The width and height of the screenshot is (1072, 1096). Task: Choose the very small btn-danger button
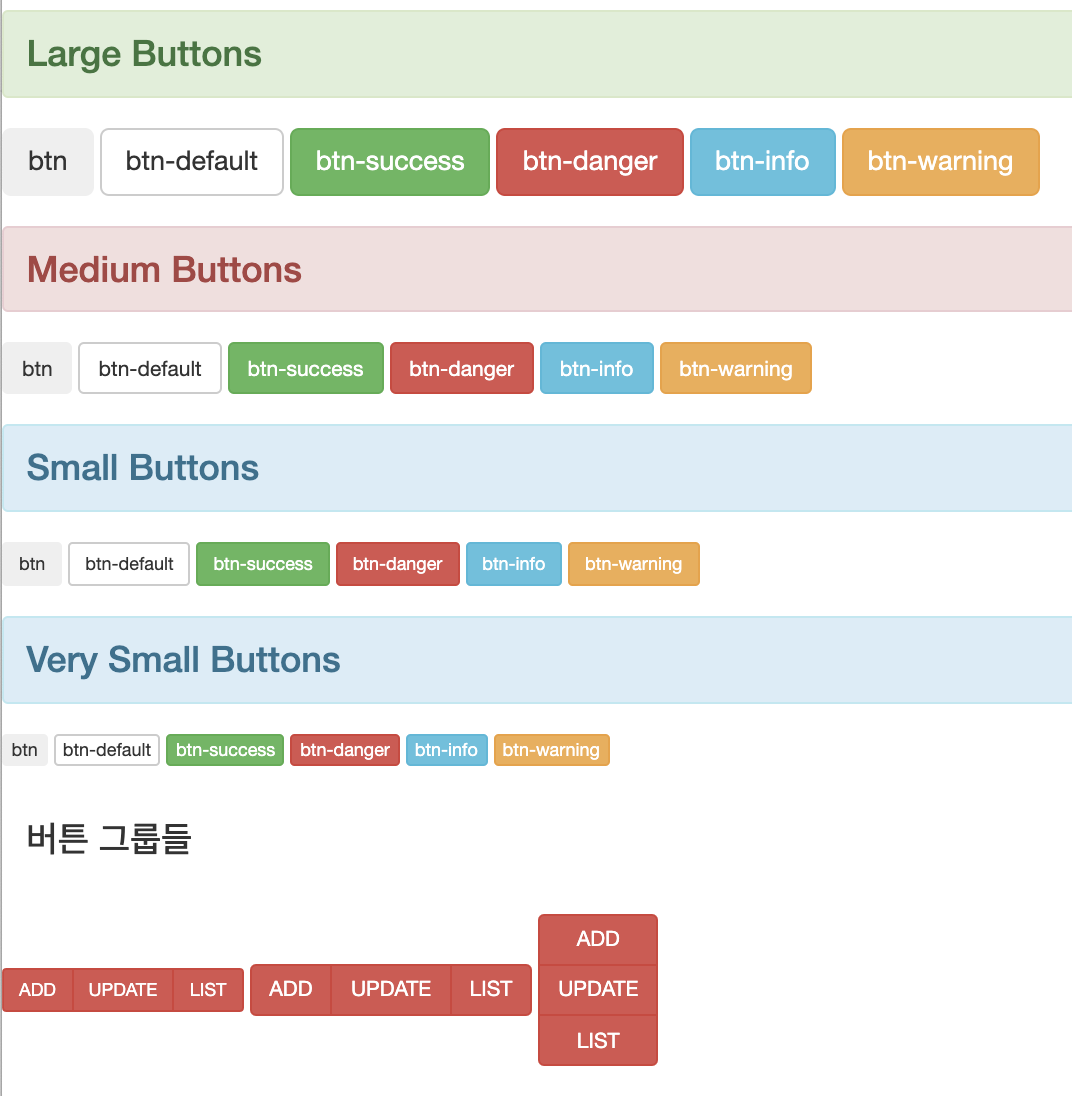tap(345, 750)
